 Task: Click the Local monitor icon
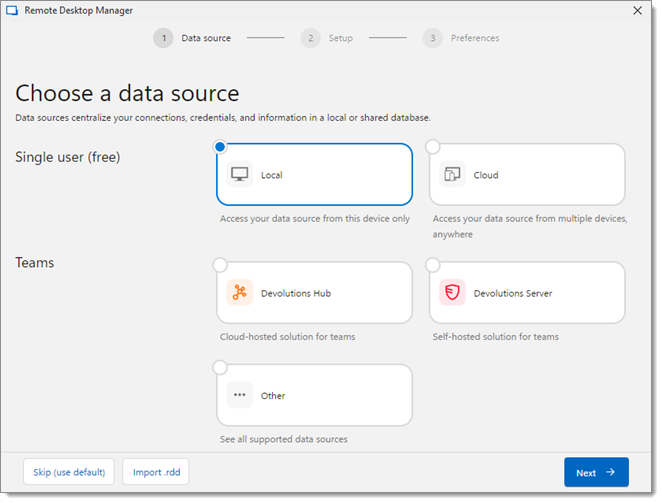[x=239, y=174]
